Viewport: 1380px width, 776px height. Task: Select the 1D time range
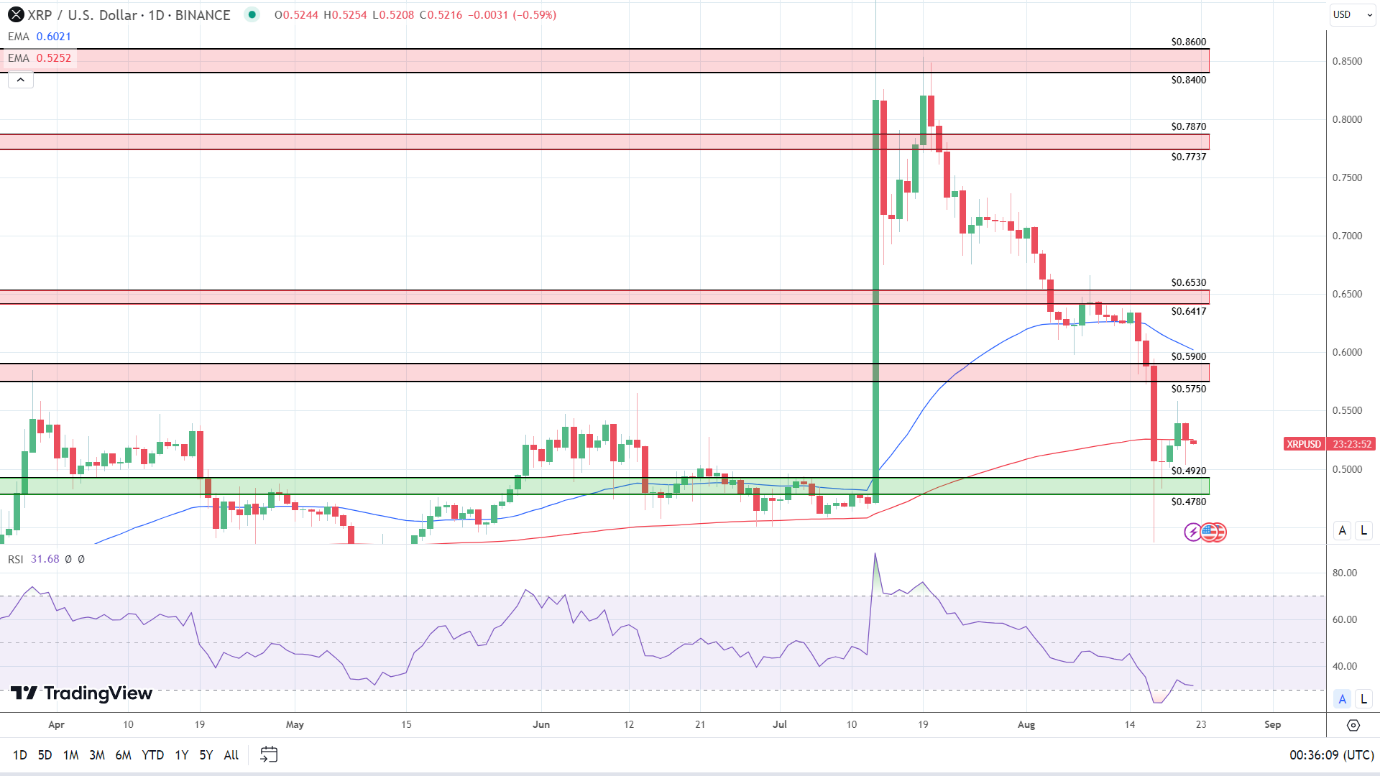pos(19,755)
